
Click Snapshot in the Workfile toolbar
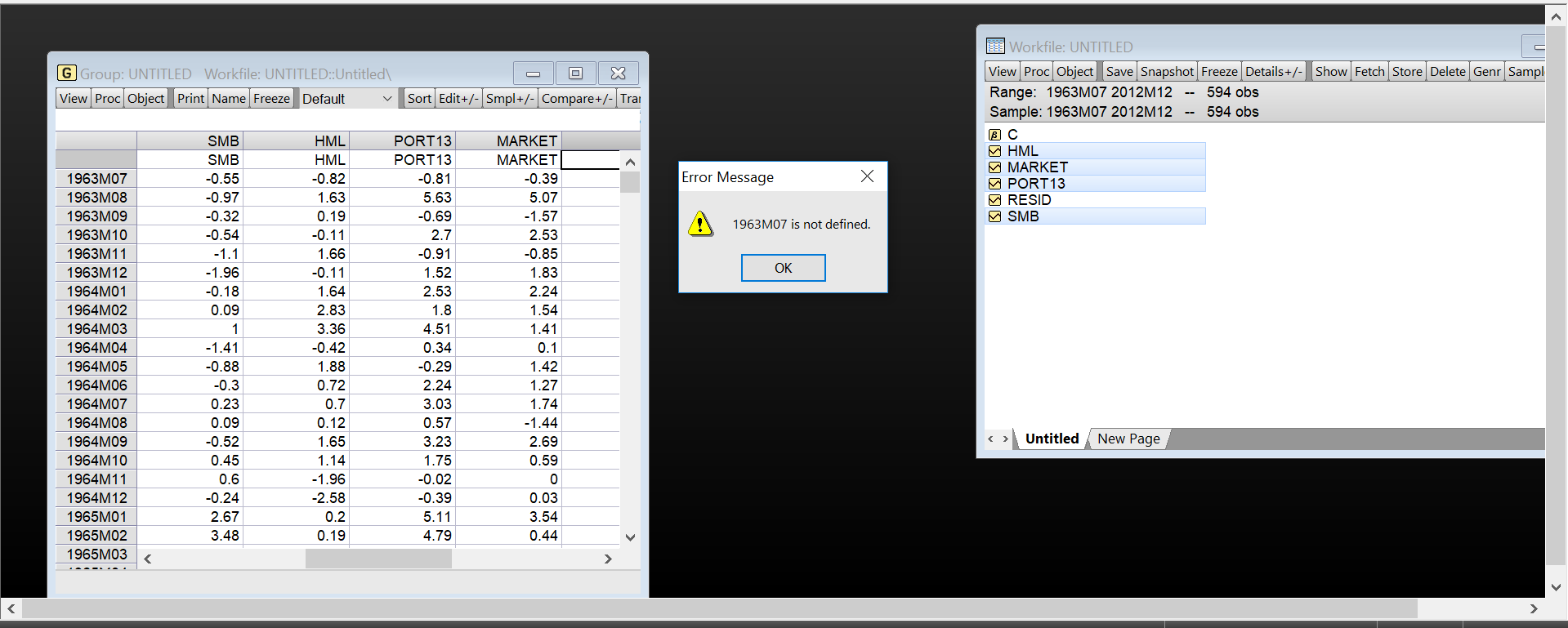tap(1167, 72)
